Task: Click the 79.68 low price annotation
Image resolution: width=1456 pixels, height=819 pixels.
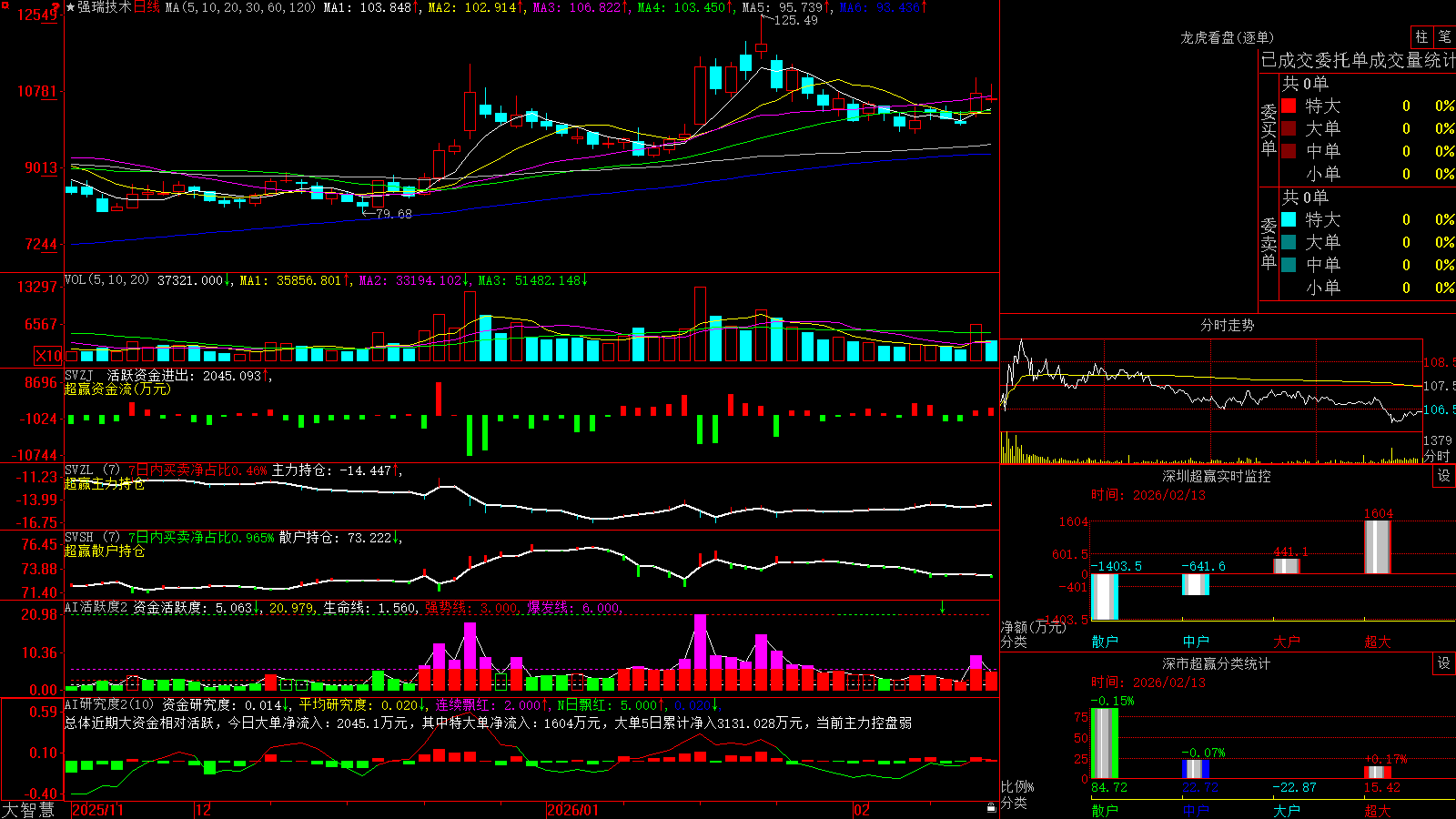Action: [x=393, y=214]
